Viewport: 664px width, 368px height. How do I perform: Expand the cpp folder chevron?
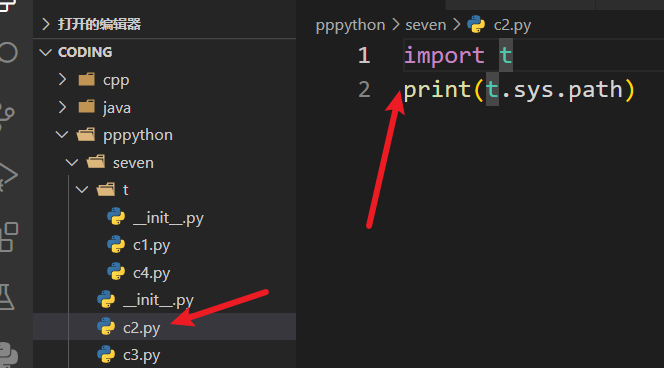(x=62, y=79)
